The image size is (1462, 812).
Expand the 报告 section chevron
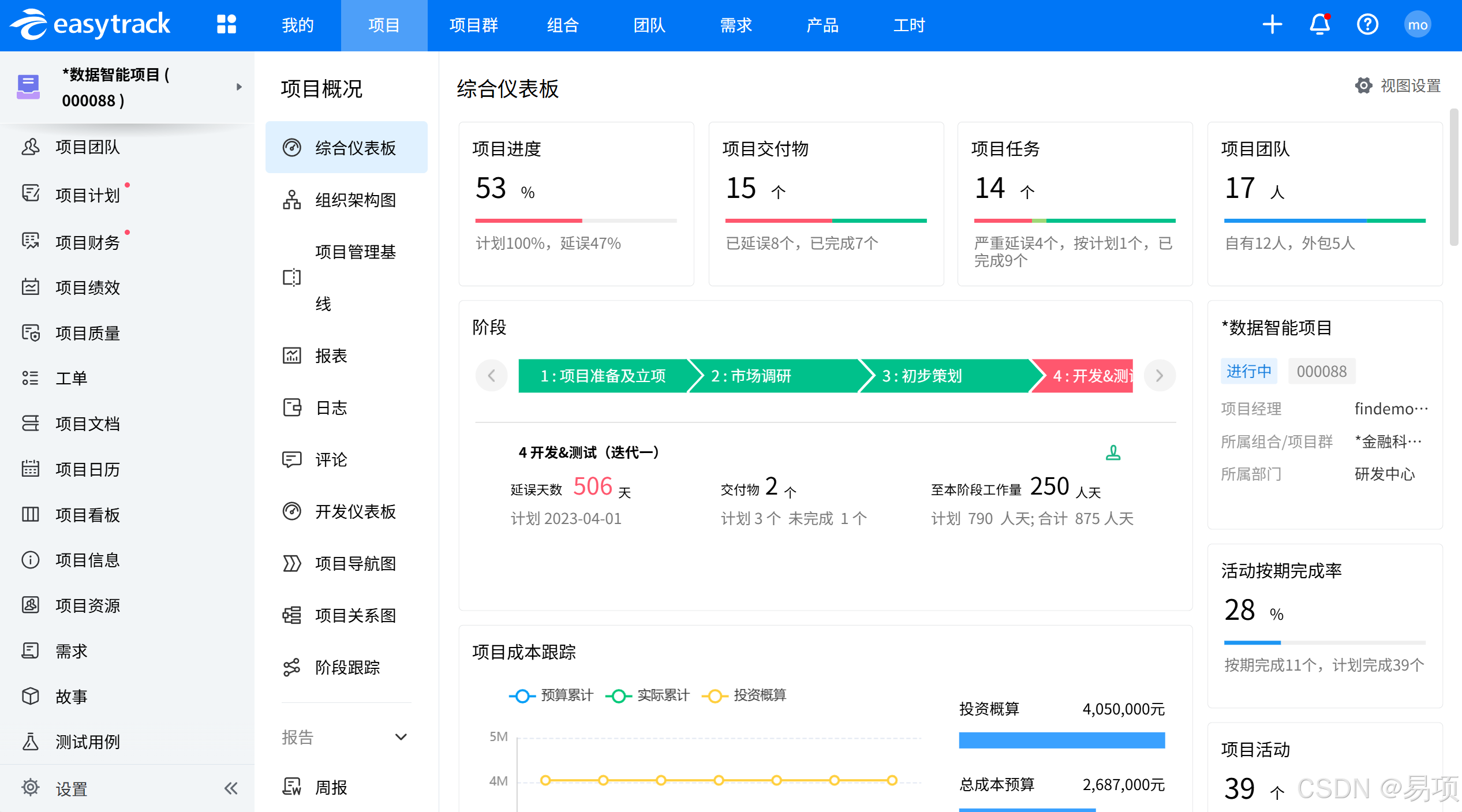[401, 737]
